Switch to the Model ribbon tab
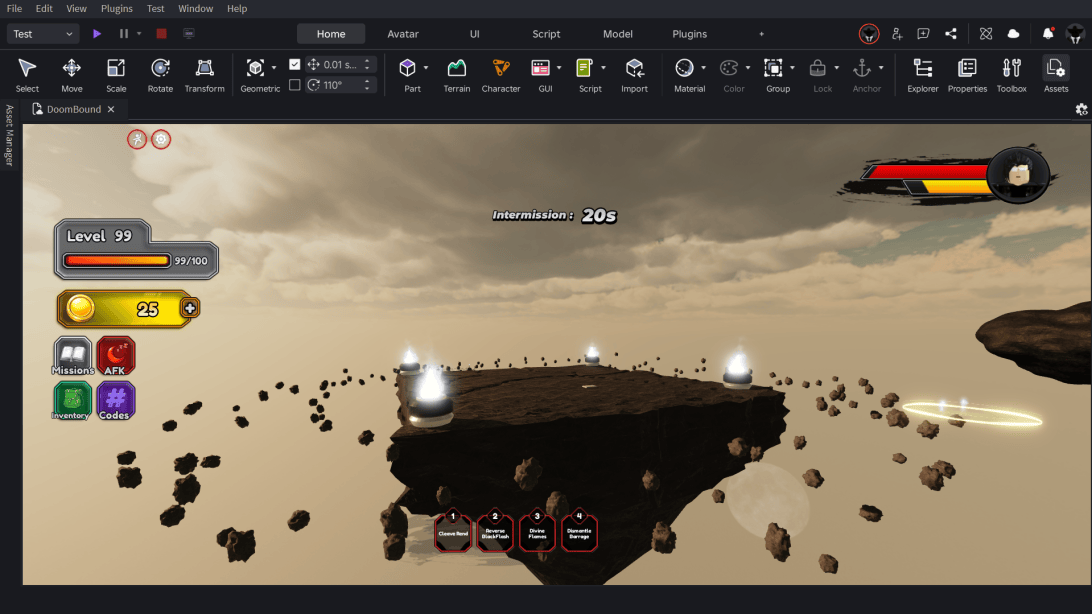Image resolution: width=1092 pixels, height=614 pixels. (x=618, y=33)
